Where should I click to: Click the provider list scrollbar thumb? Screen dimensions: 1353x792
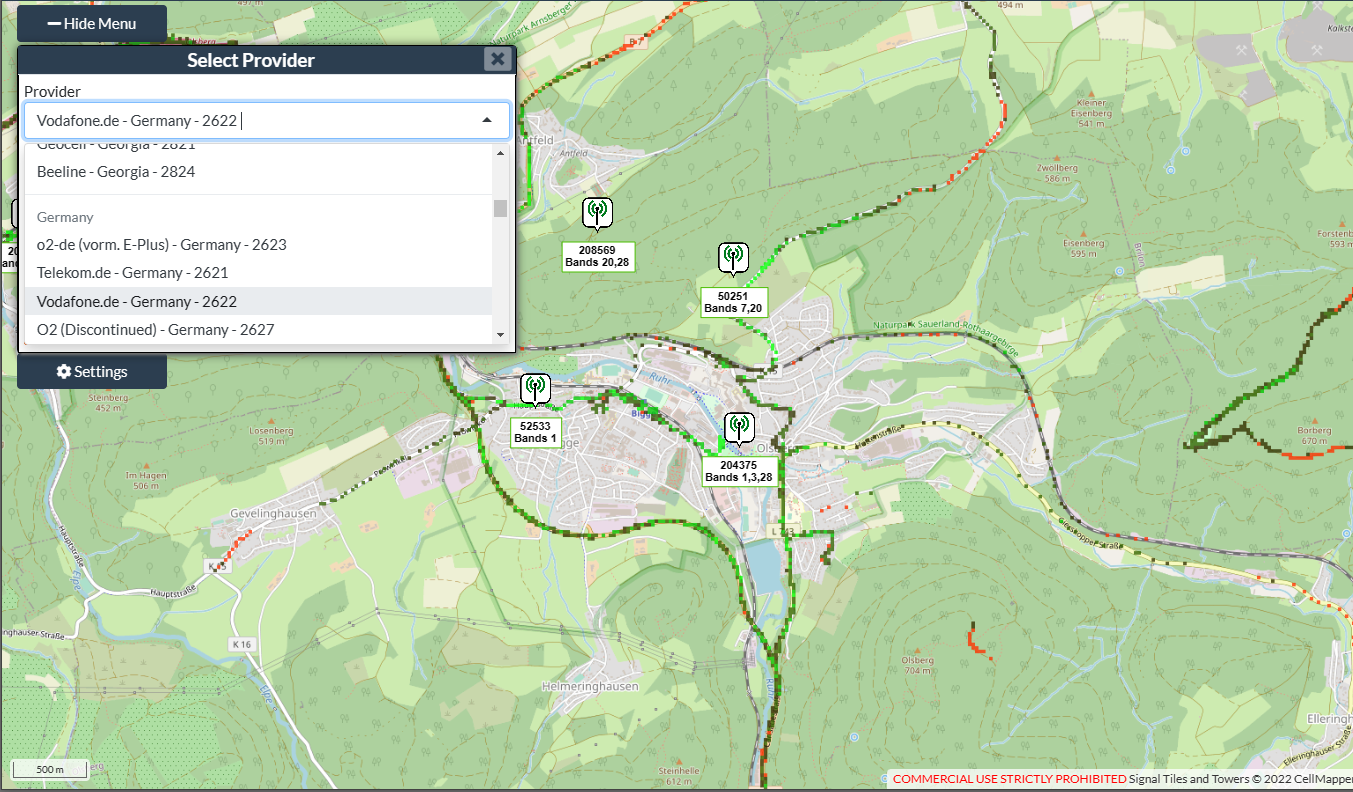click(500, 208)
